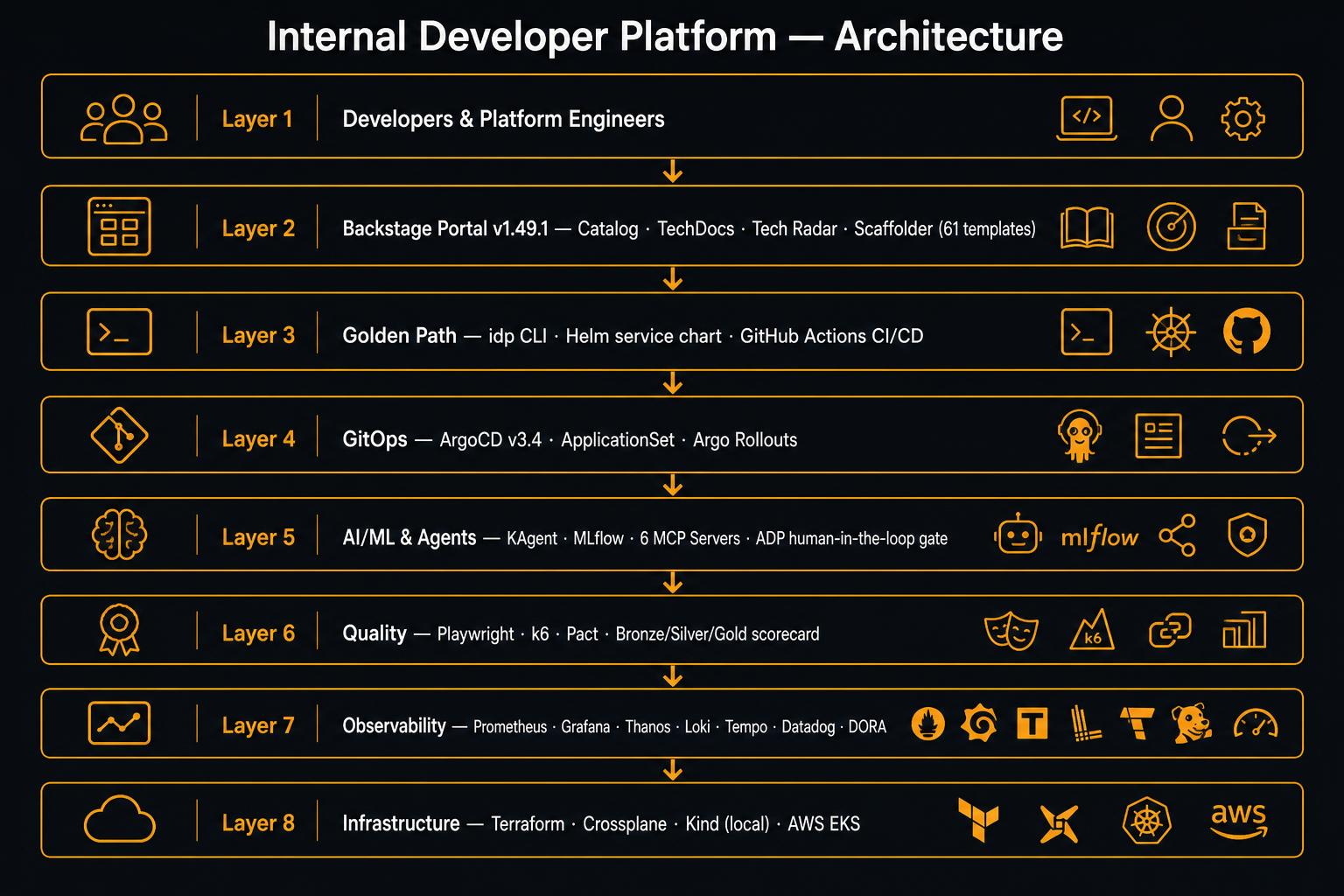Click the Thanos square T logo icon
This screenshot has height=896, width=1344.
tap(1032, 724)
